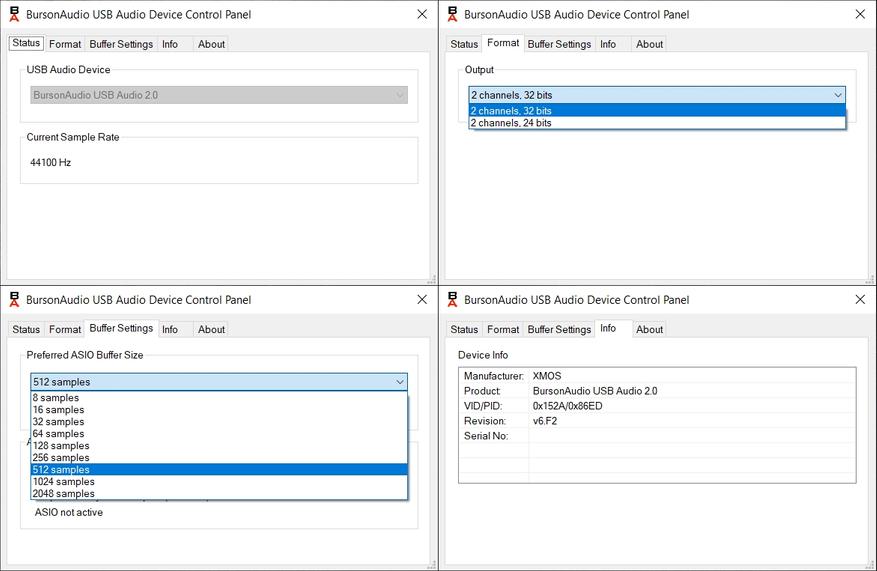
Task: Choose 2 channels, 24 bits option
Action: point(657,123)
